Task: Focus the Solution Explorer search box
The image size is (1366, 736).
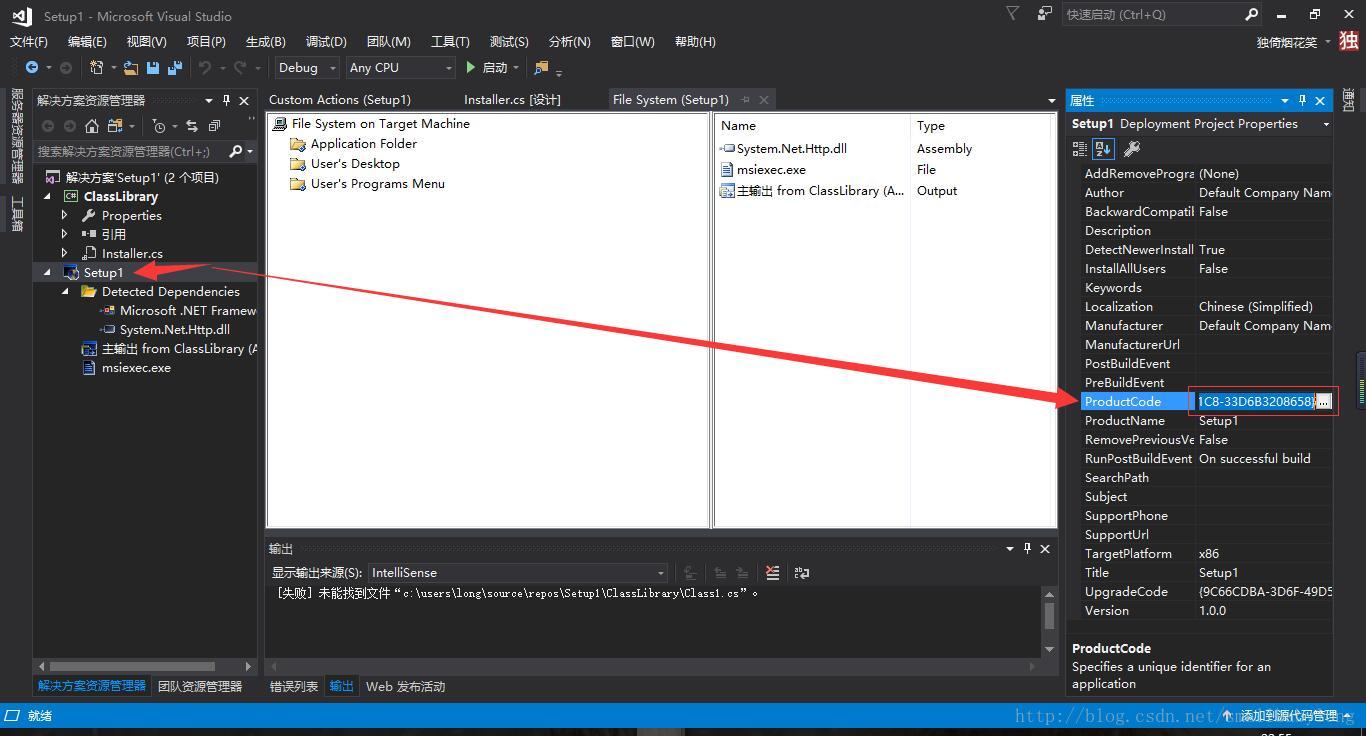Action: (130, 151)
